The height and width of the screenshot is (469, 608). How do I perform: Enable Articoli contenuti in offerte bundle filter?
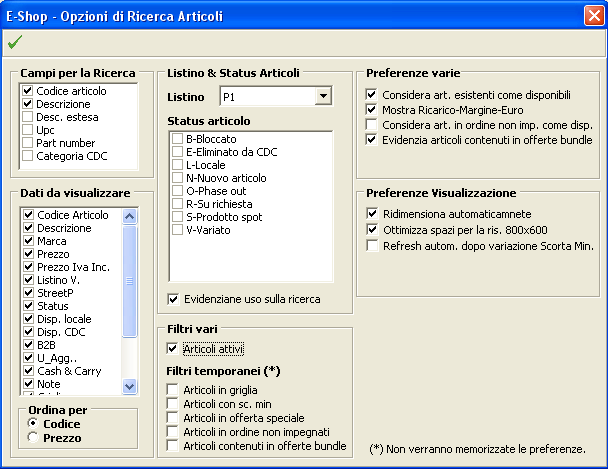click(172, 445)
